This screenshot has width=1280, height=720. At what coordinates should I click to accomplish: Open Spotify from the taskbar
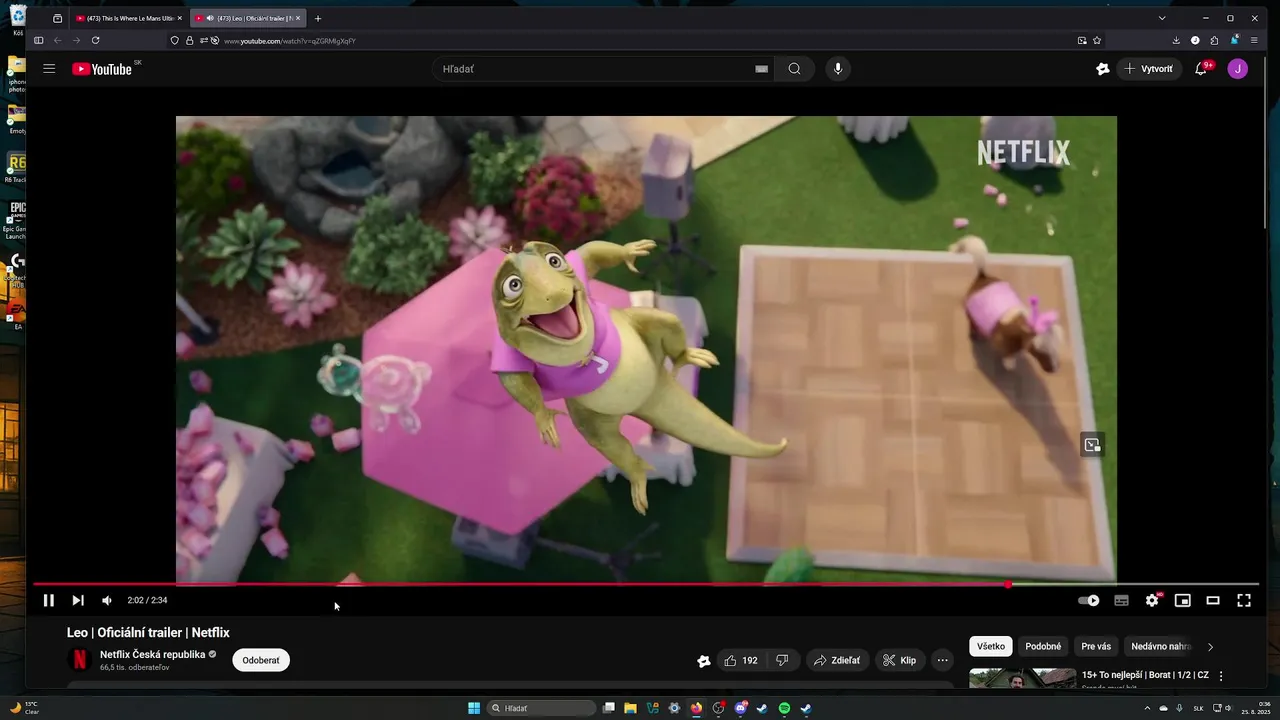click(784, 708)
